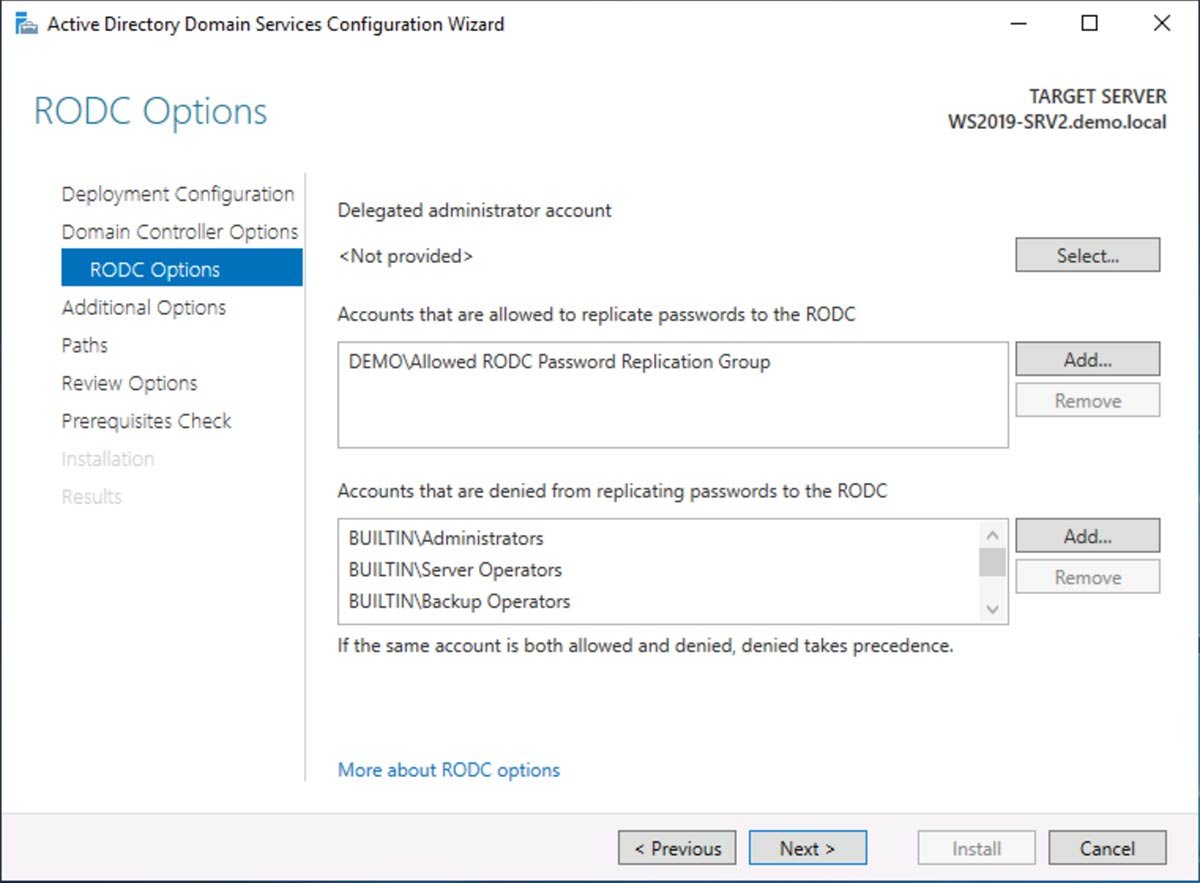Click the wizard icon in the title bar
This screenshot has height=883, width=1200.
[26, 24]
